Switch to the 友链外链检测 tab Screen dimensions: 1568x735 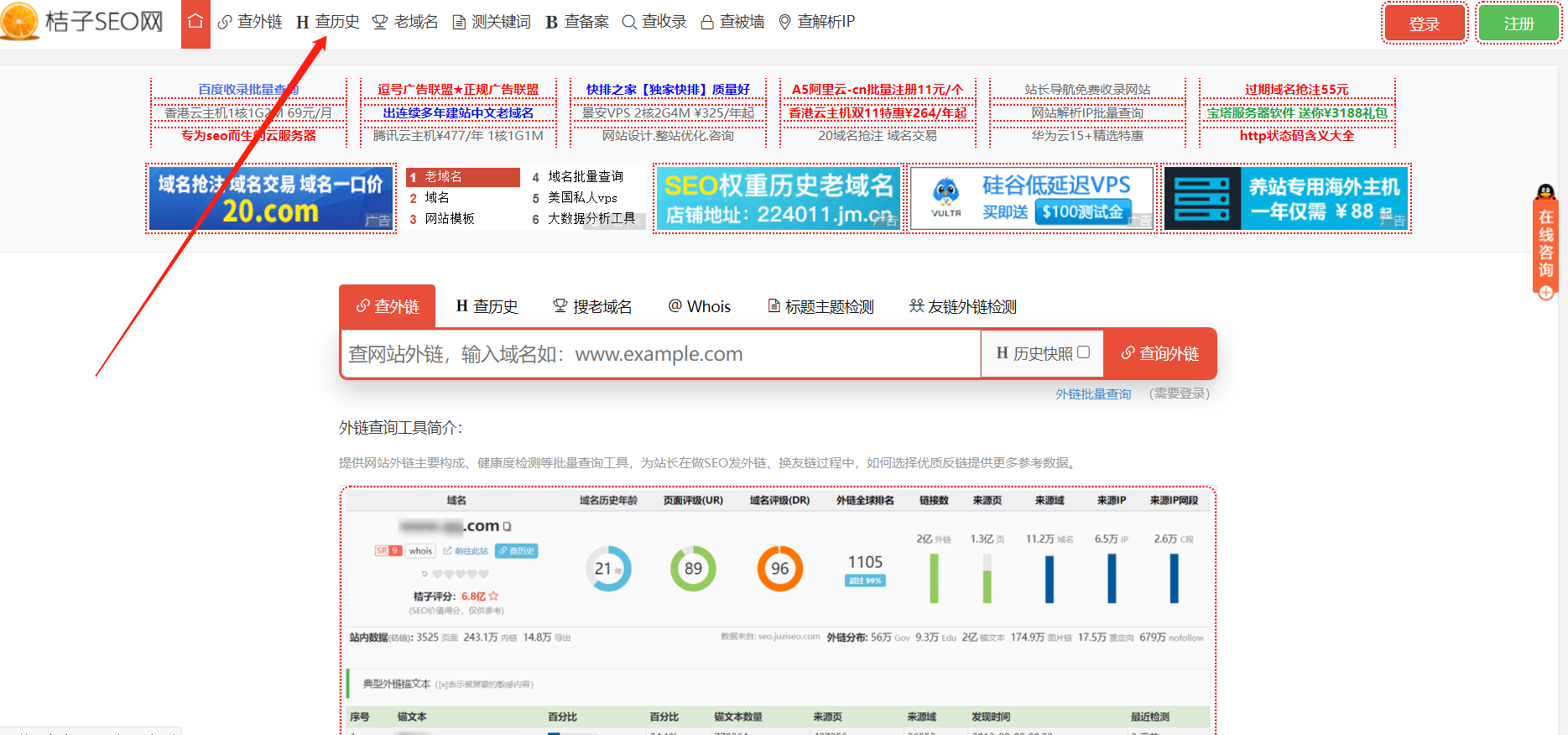point(963,306)
